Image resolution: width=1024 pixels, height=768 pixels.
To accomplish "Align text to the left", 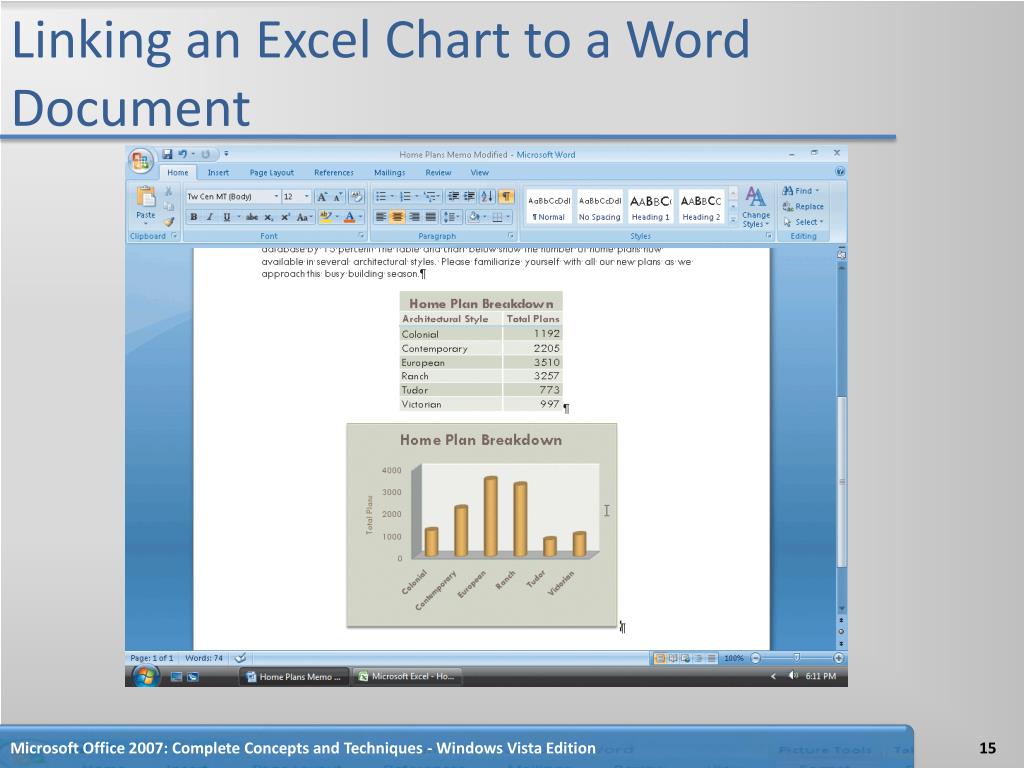I will tap(381, 217).
